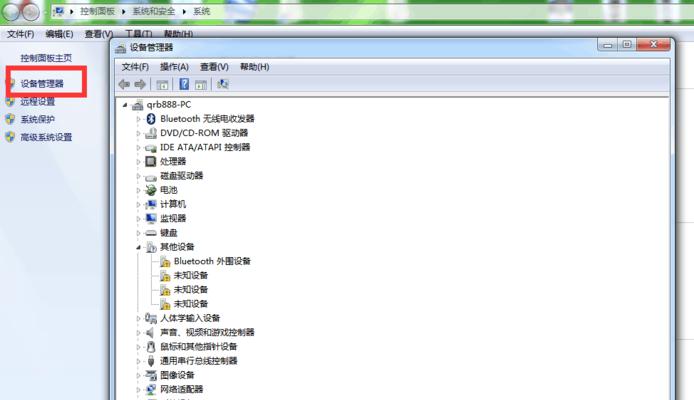694x400 pixels.
Task: Open 高级系统设置 sidebar link
Action: [46, 137]
